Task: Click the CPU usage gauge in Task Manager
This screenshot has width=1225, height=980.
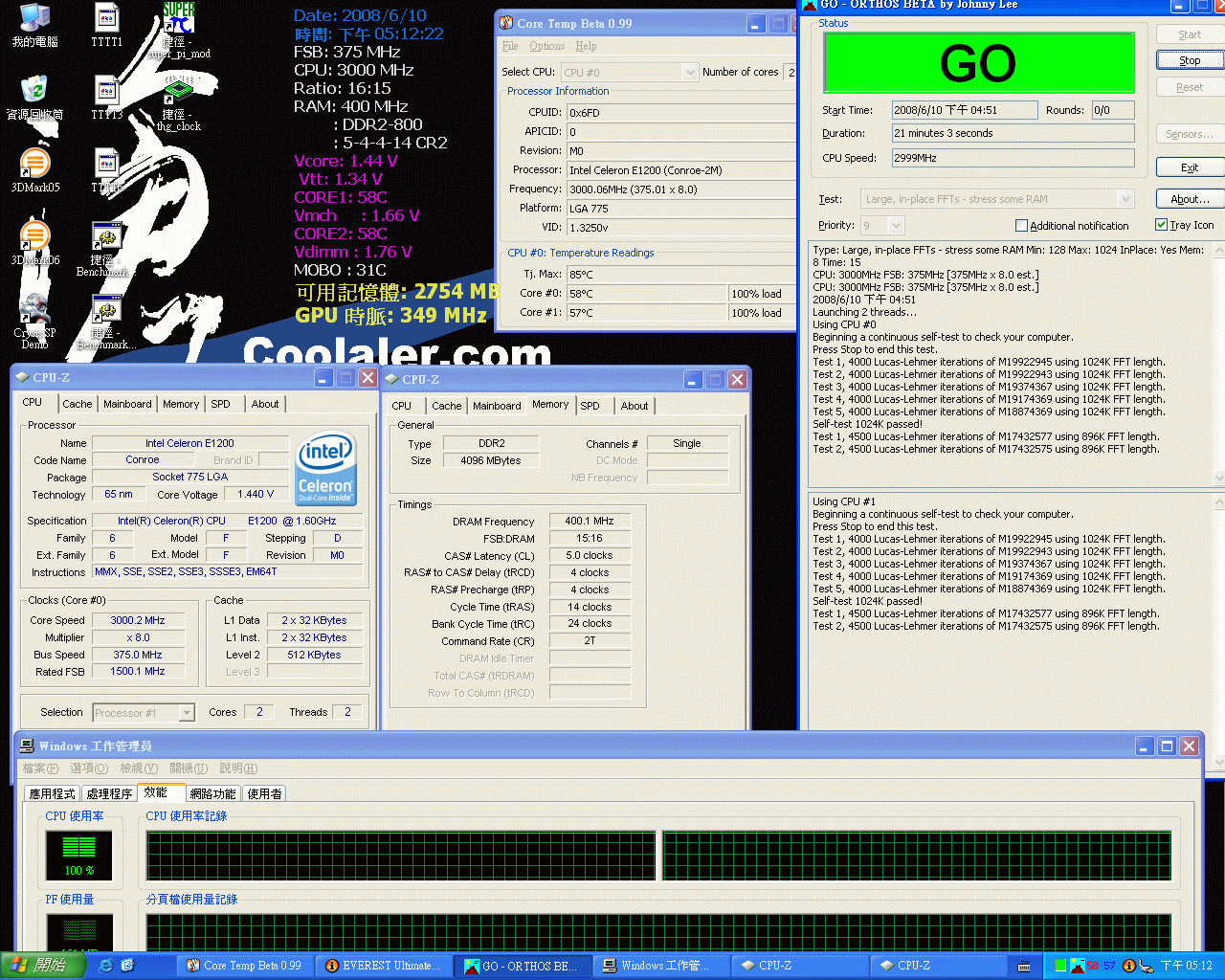Action: (79, 855)
